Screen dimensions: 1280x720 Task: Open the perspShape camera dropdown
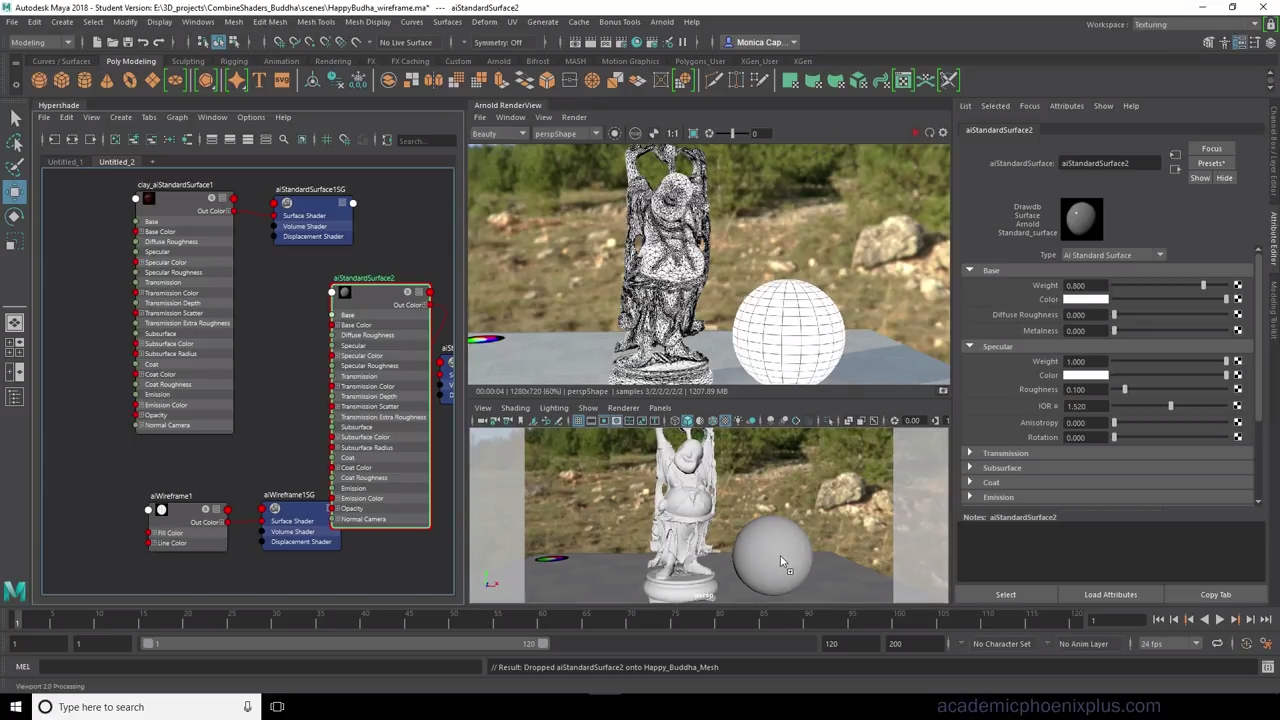[566, 134]
